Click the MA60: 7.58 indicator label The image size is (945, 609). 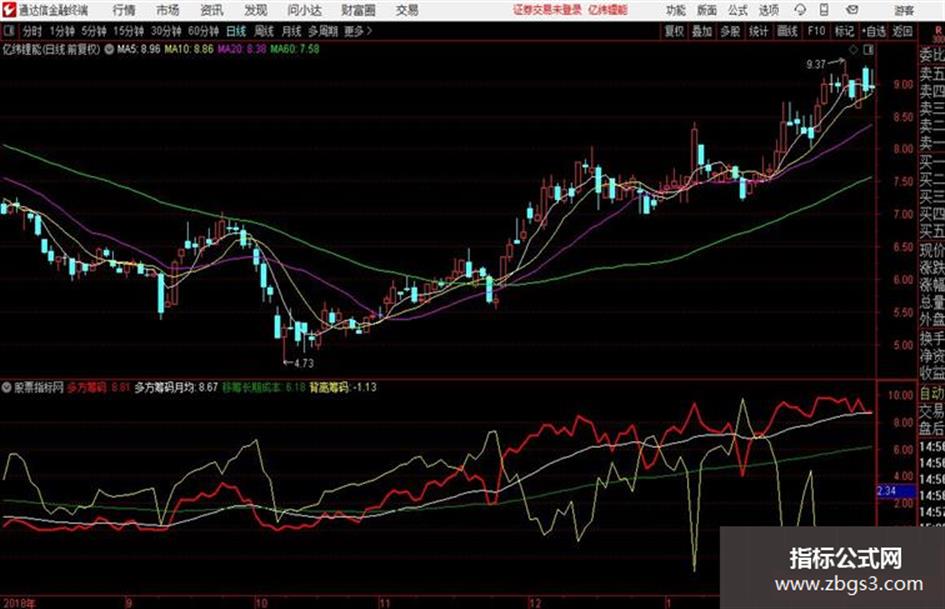point(295,49)
